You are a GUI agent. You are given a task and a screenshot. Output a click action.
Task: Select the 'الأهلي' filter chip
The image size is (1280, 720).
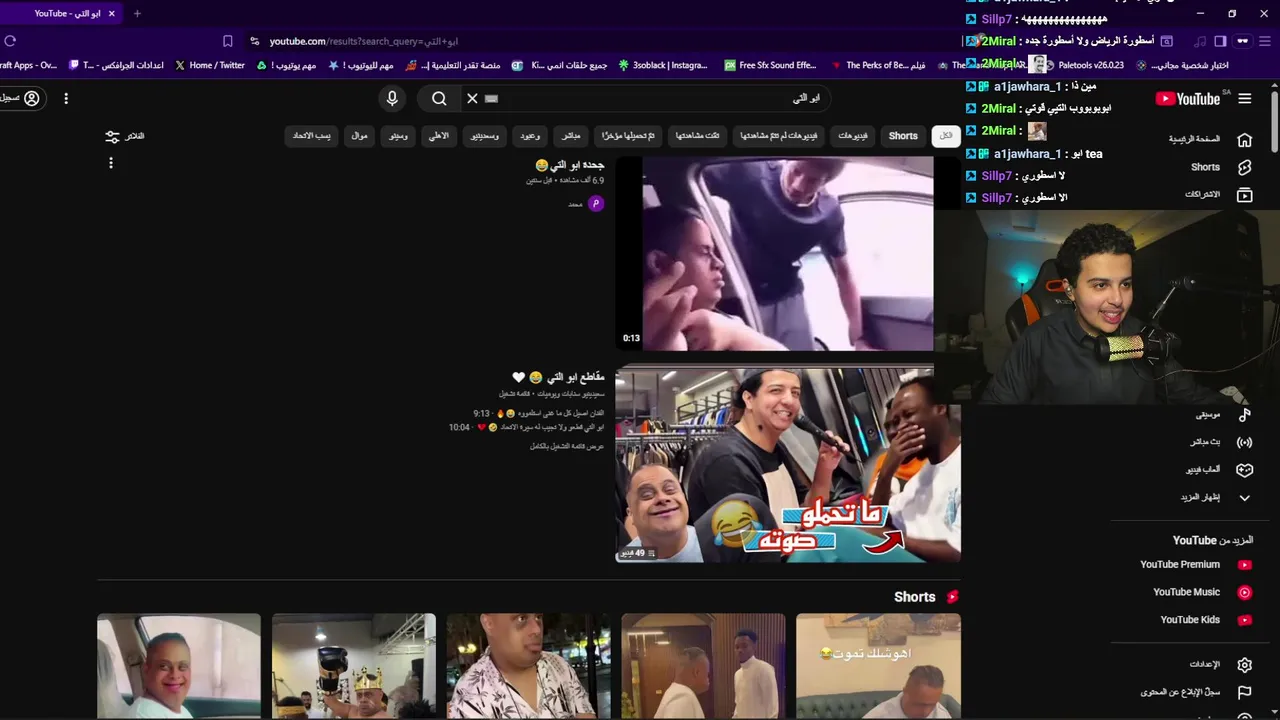(439, 136)
